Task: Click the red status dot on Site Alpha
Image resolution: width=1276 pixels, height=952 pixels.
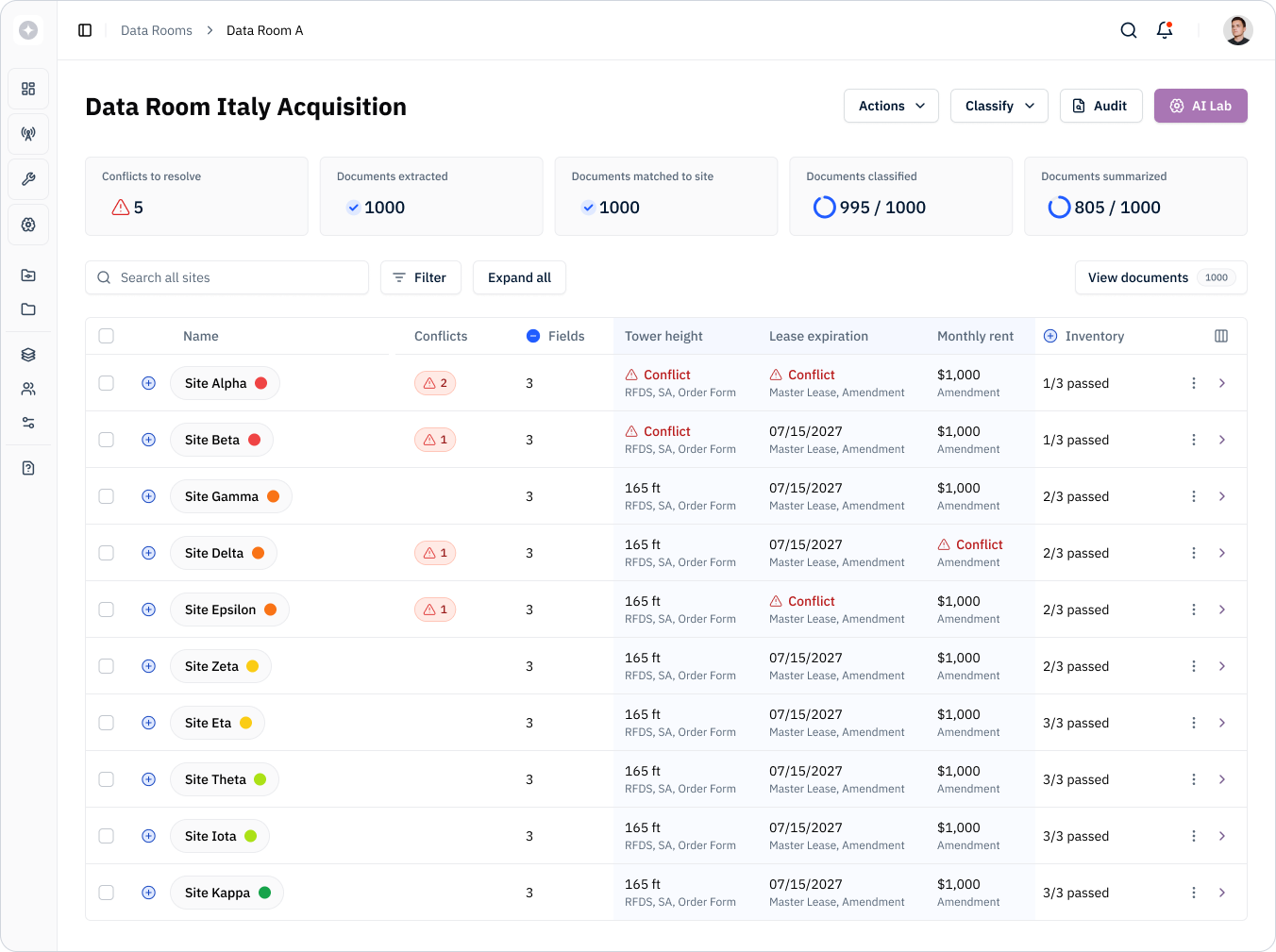Action: (x=261, y=383)
